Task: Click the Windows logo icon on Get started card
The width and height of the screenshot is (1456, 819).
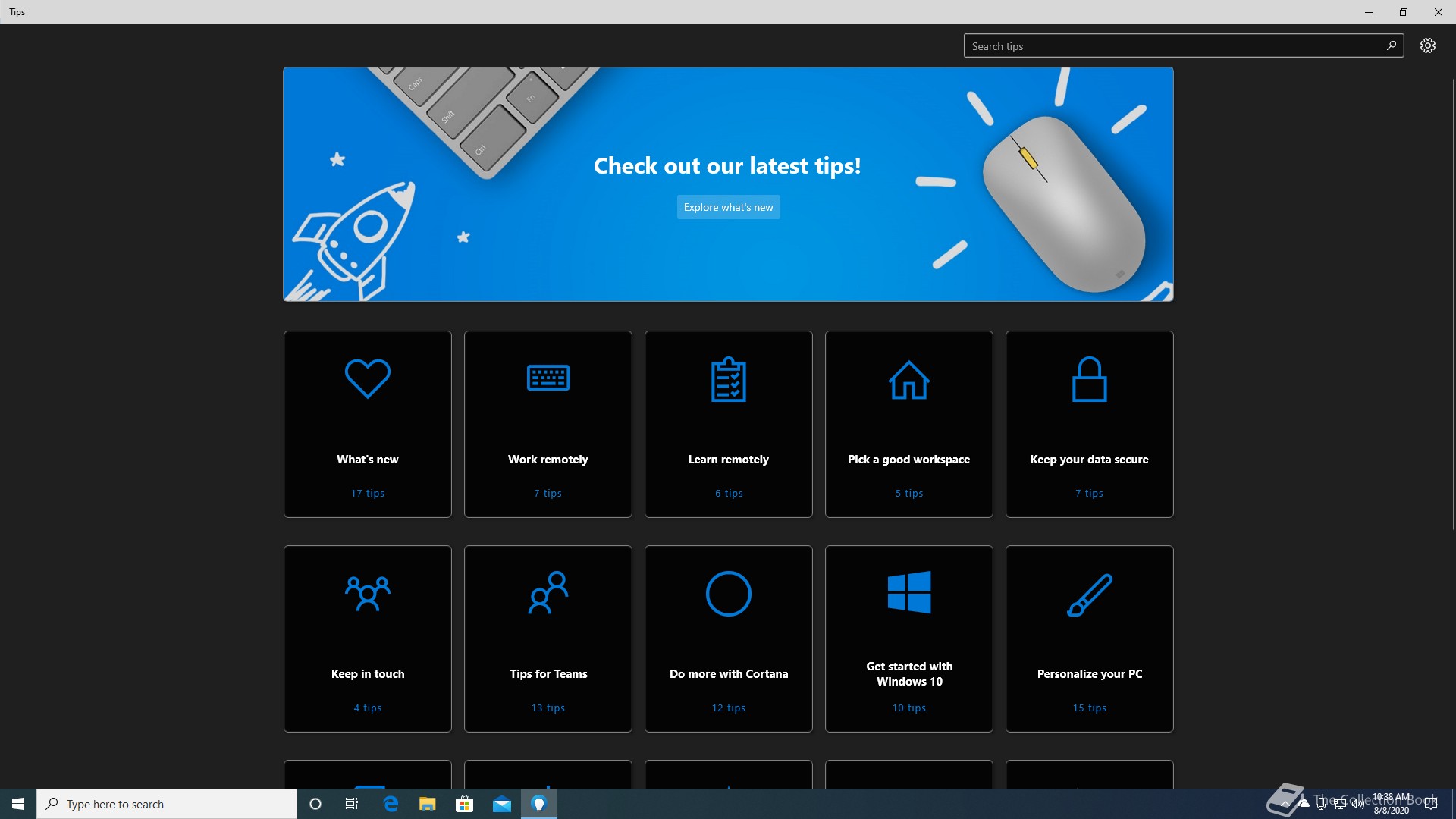Action: [x=909, y=592]
